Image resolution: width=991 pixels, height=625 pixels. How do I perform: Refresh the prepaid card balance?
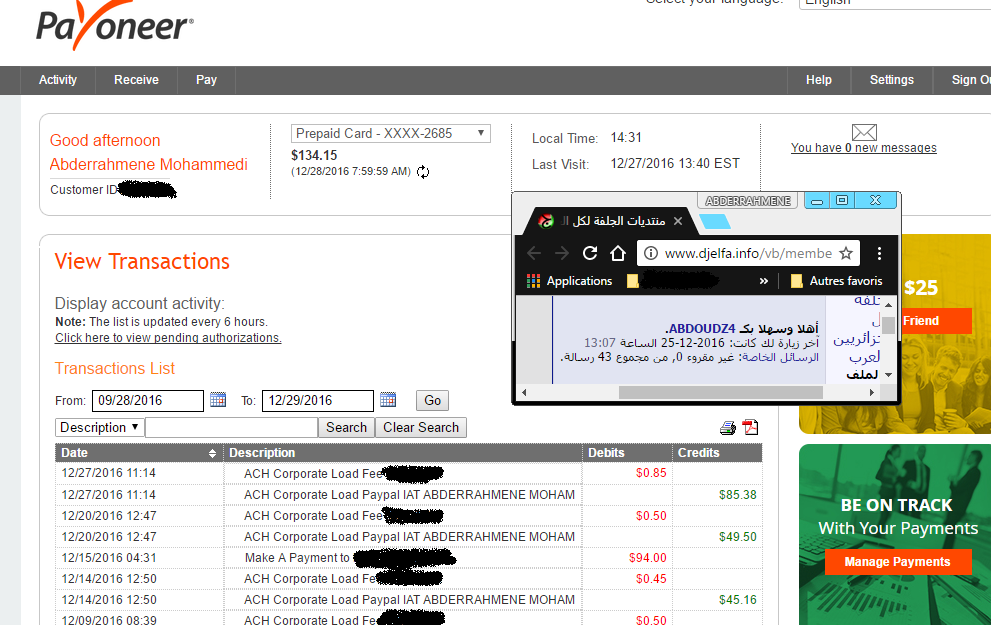(x=423, y=172)
